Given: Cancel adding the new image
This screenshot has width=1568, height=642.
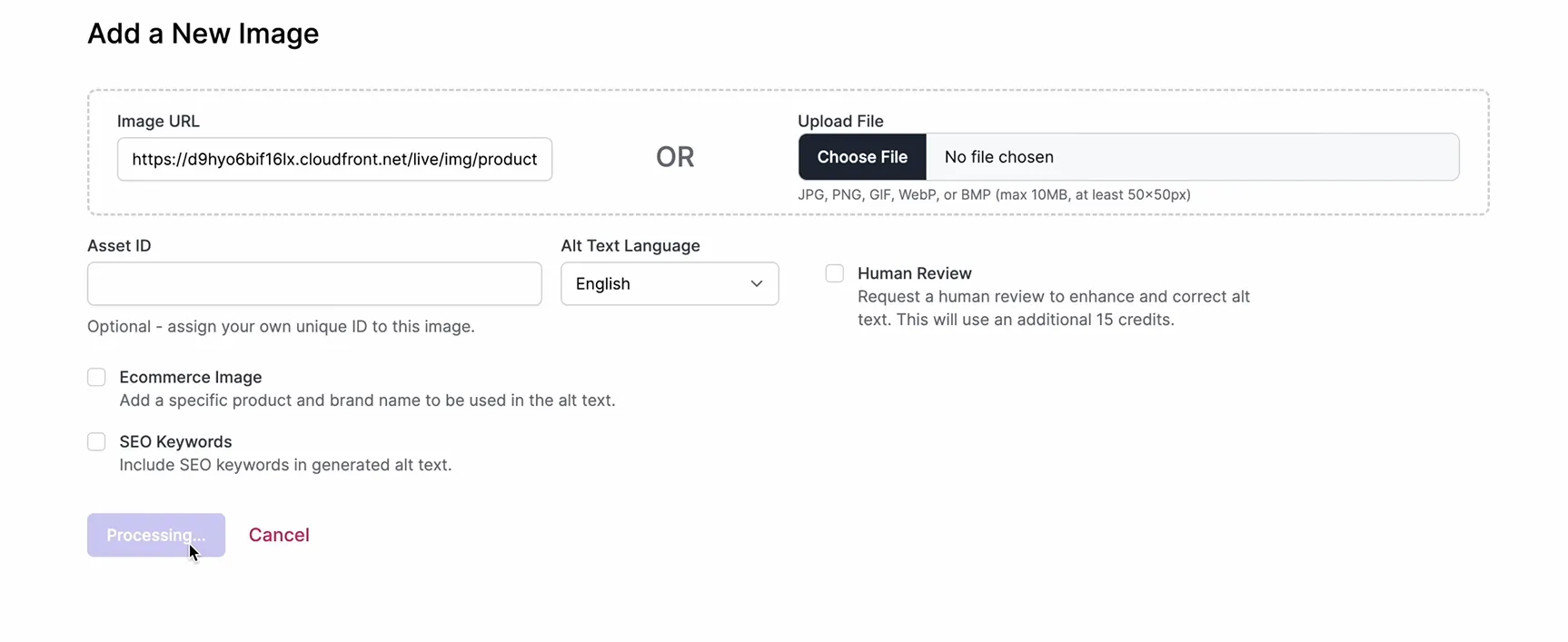Looking at the screenshot, I should point(278,535).
